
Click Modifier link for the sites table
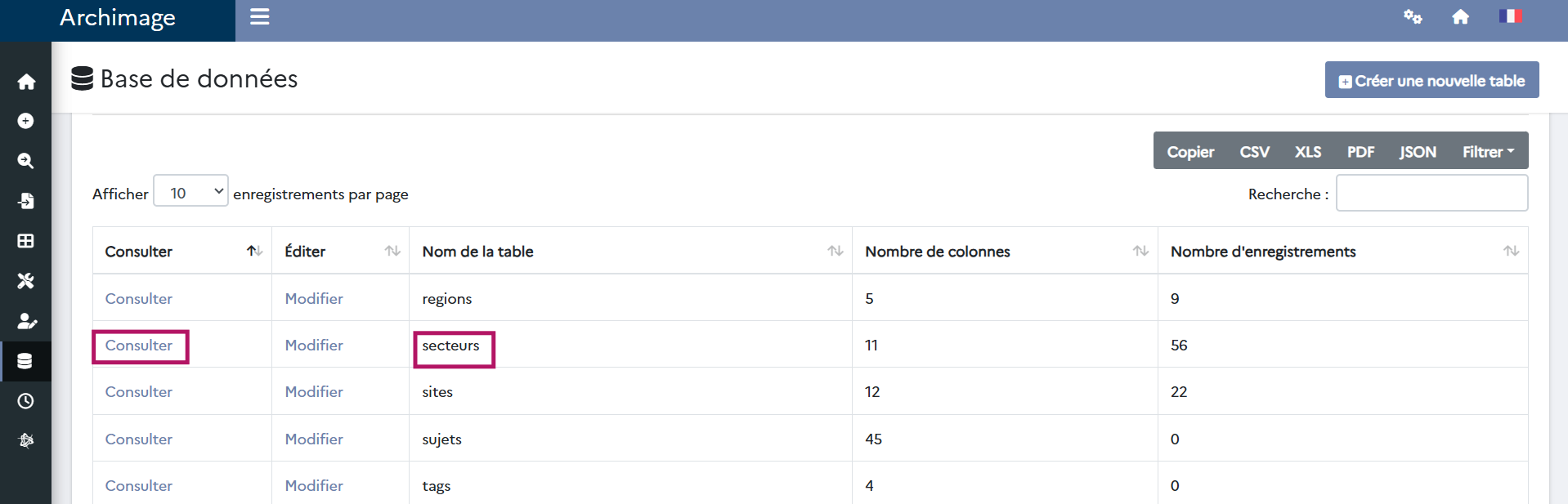(x=314, y=392)
